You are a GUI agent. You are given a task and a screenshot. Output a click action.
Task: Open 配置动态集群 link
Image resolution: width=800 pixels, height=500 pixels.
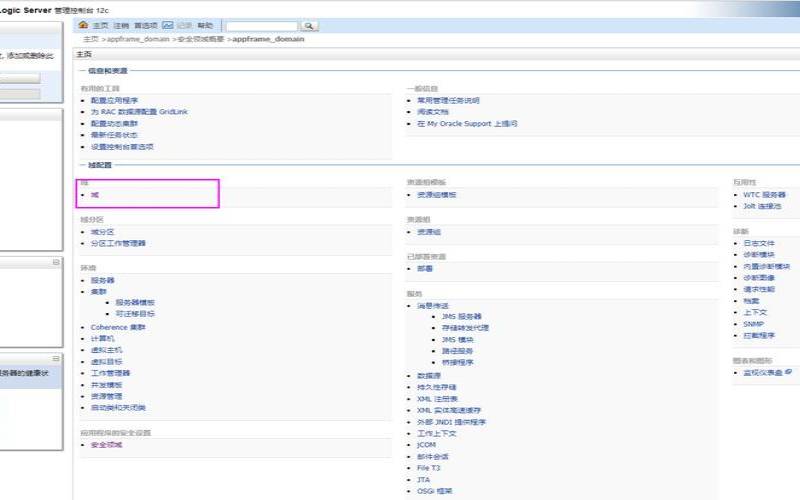[x=114, y=123]
